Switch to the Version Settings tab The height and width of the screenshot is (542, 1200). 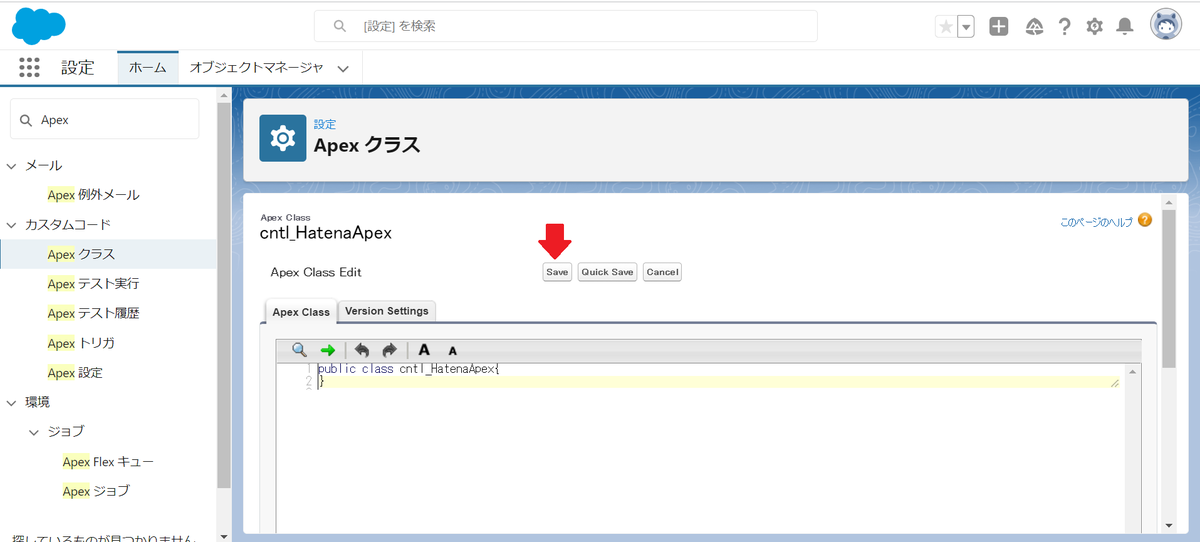pos(387,311)
